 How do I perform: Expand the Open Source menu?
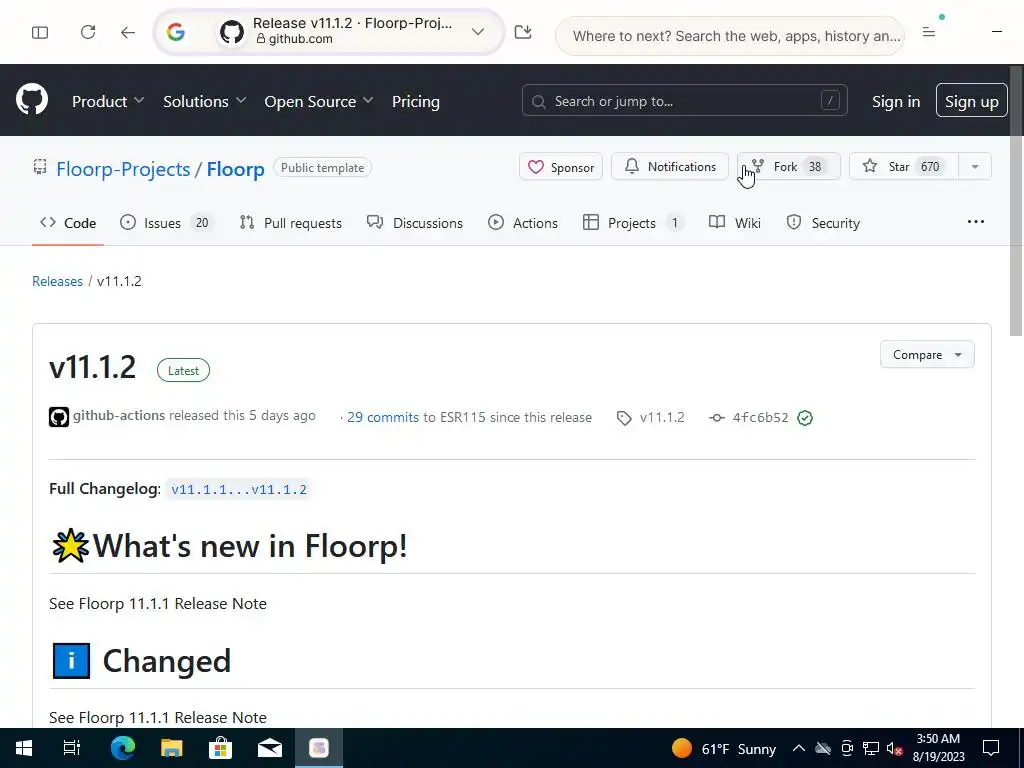point(319,101)
